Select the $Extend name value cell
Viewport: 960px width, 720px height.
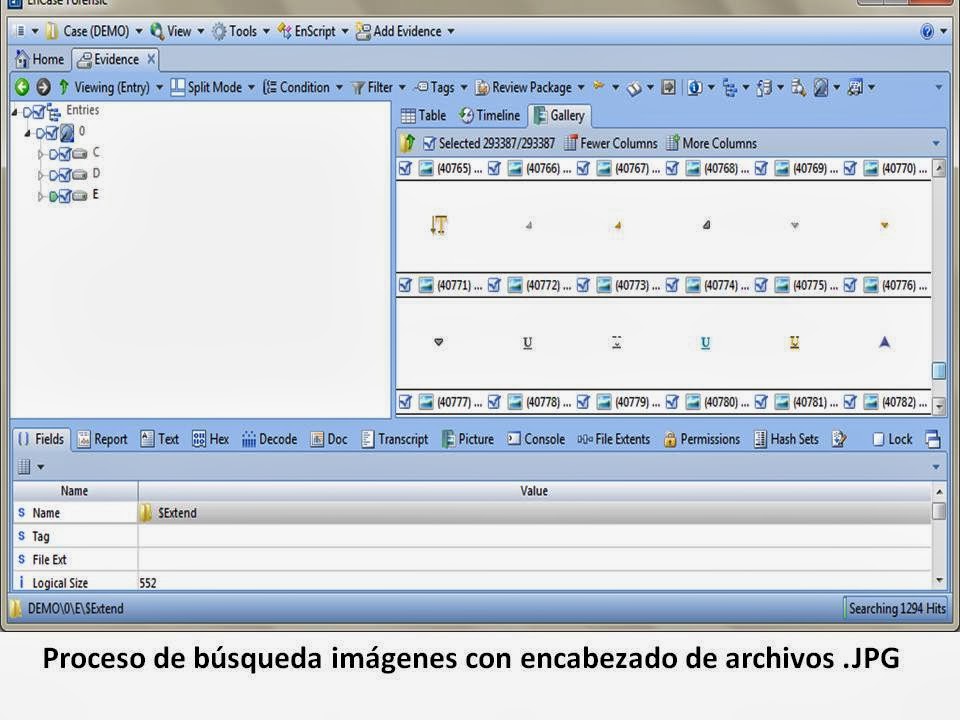click(534, 513)
